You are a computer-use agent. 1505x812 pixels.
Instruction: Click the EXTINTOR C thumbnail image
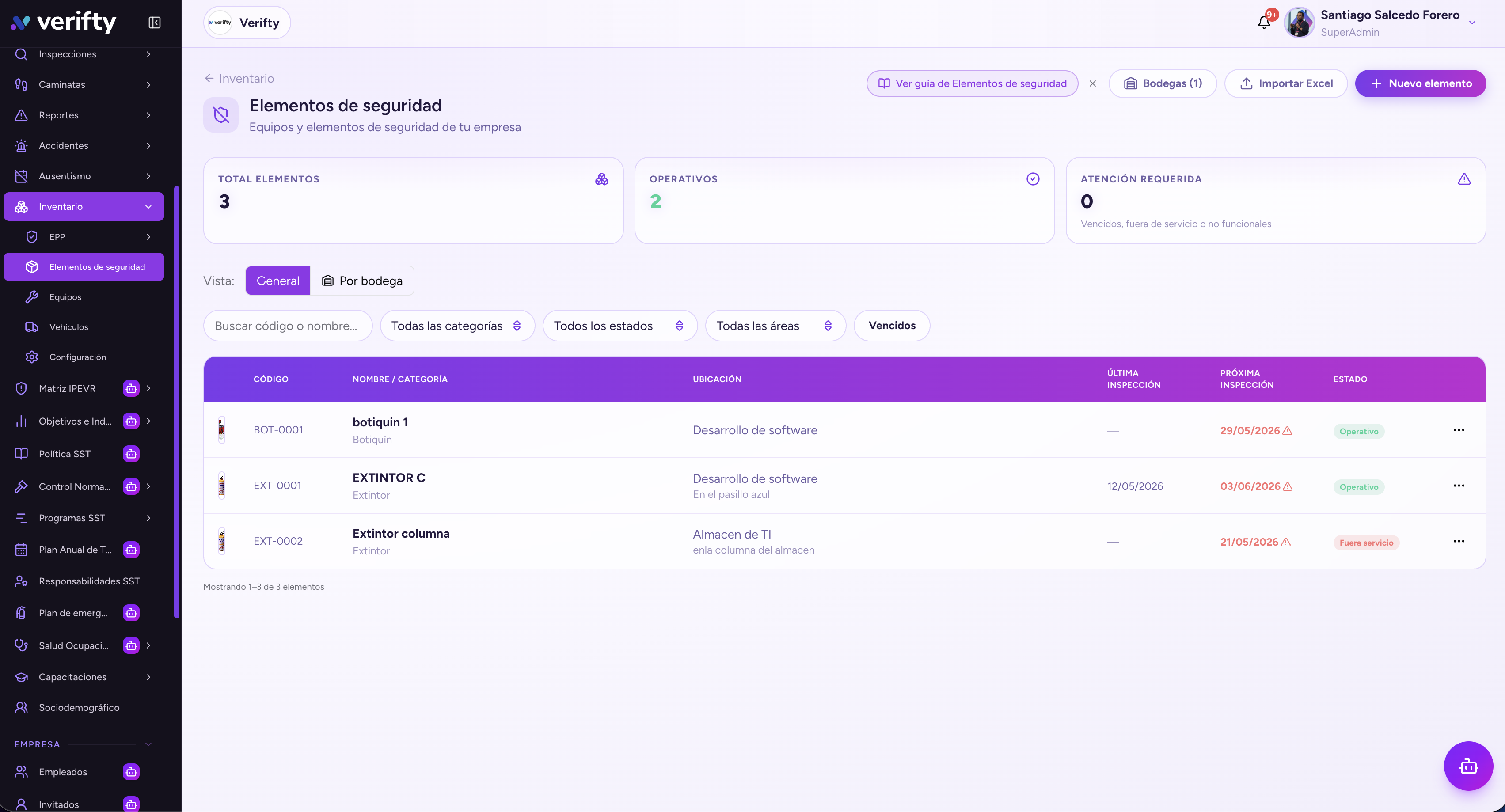[x=221, y=486]
